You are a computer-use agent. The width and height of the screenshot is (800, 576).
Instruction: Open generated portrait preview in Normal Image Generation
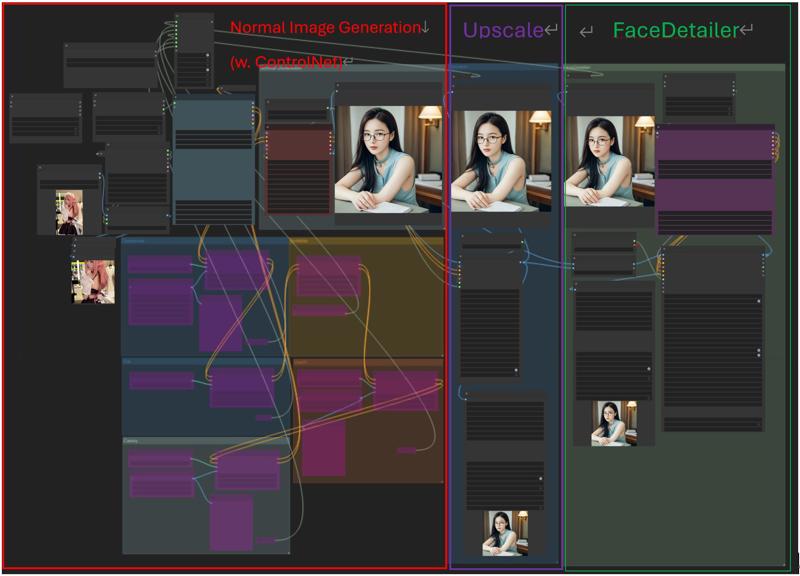(x=388, y=159)
